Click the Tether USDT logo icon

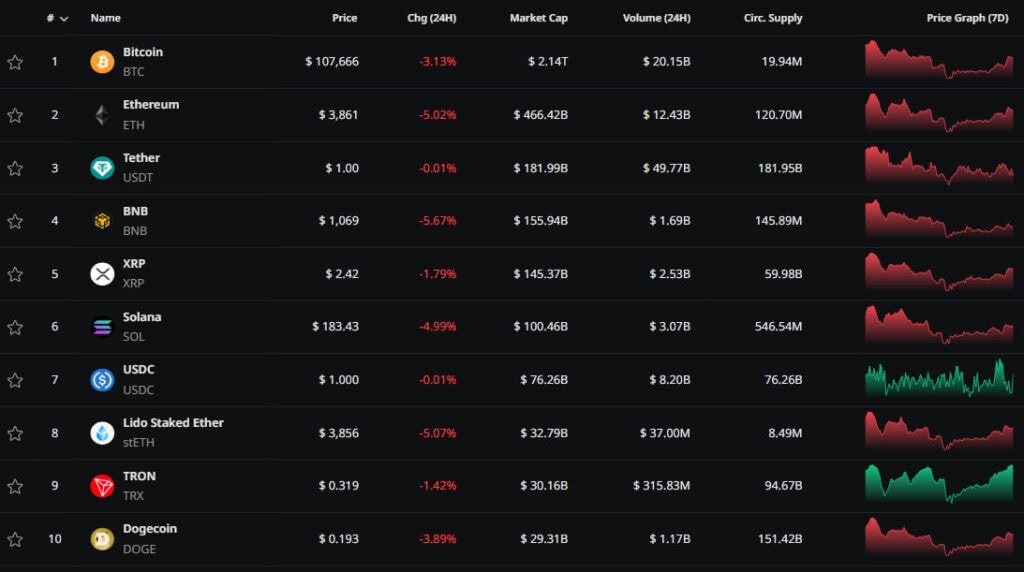coord(102,168)
